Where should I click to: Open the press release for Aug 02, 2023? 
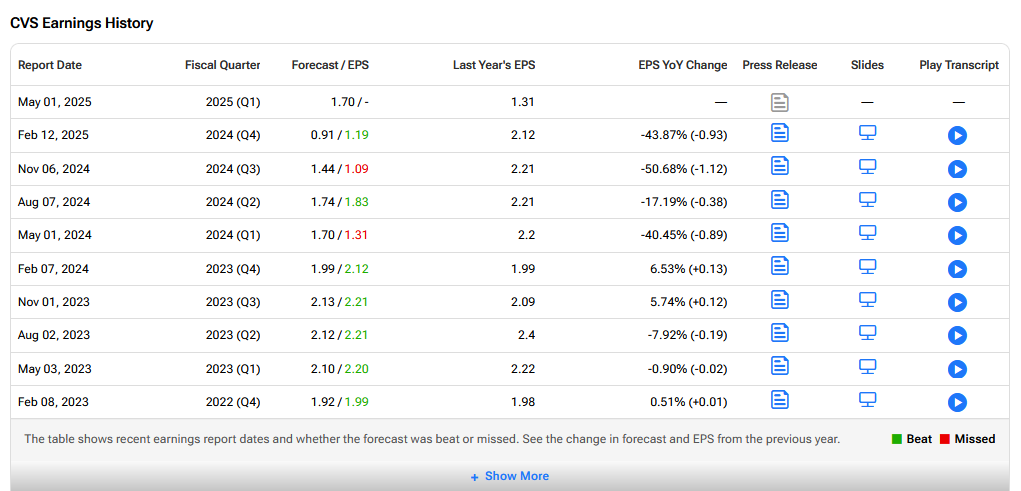[x=779, y=333]
